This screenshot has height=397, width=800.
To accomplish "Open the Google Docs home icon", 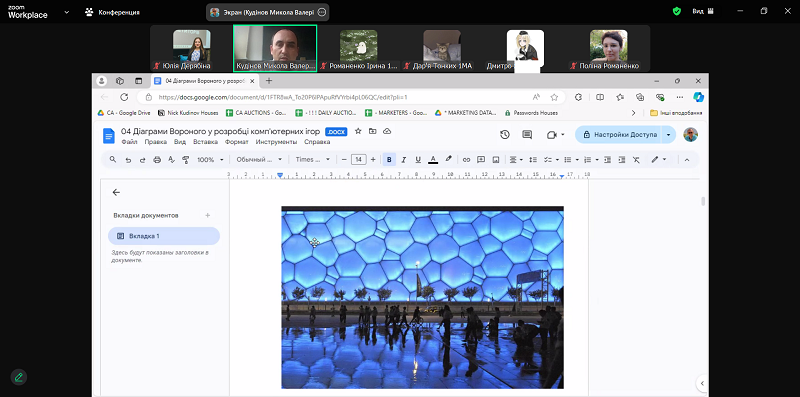I will click(x=109, y=135).
